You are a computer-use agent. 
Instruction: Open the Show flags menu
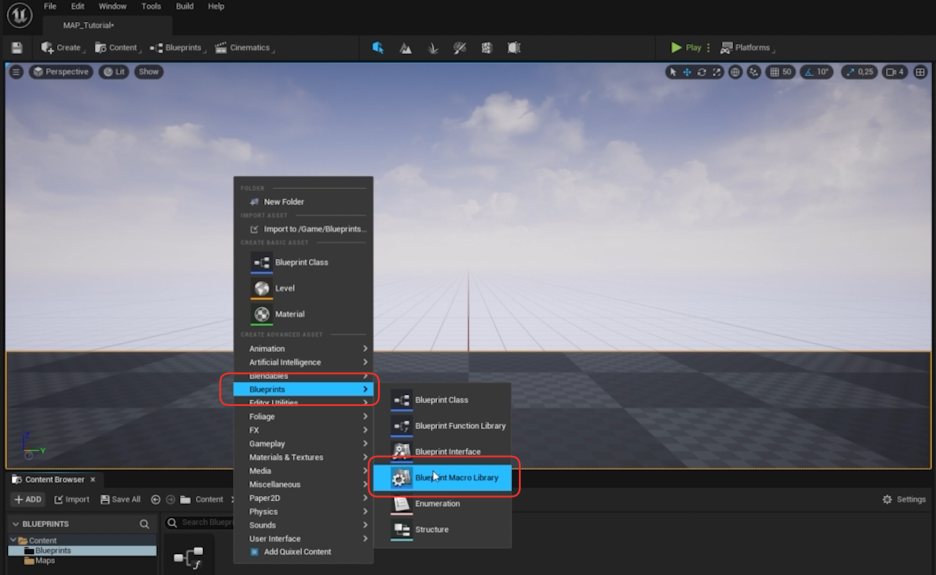click(x=149, y=72)
